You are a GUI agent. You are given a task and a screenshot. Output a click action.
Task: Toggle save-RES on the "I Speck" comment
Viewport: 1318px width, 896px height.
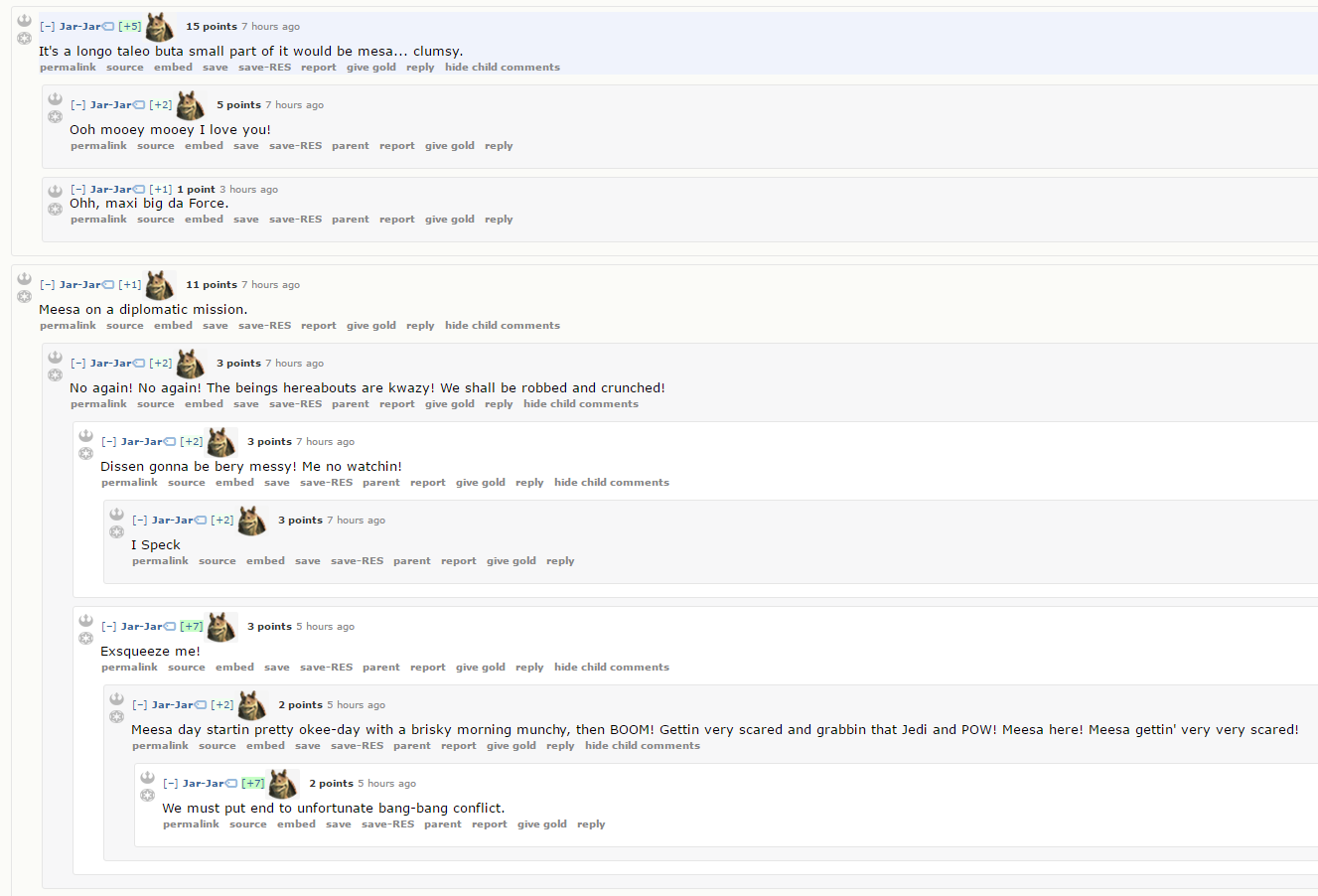(358, 561)
